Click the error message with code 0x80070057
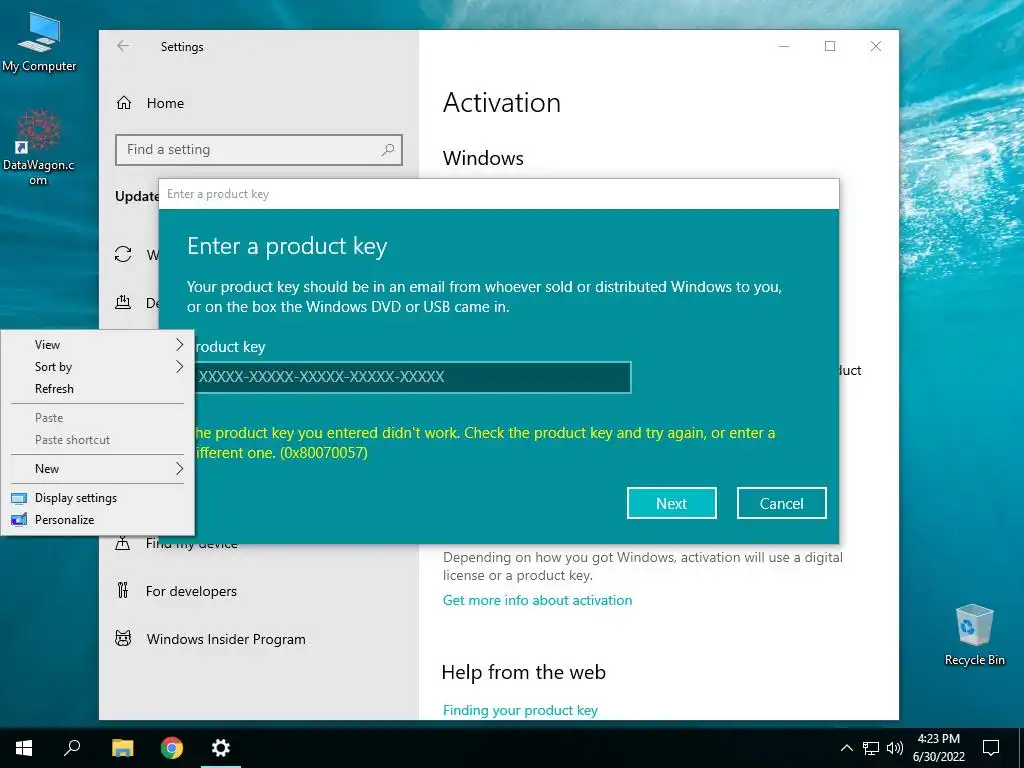Screen dimensions: 1024x768 (483, 443)
